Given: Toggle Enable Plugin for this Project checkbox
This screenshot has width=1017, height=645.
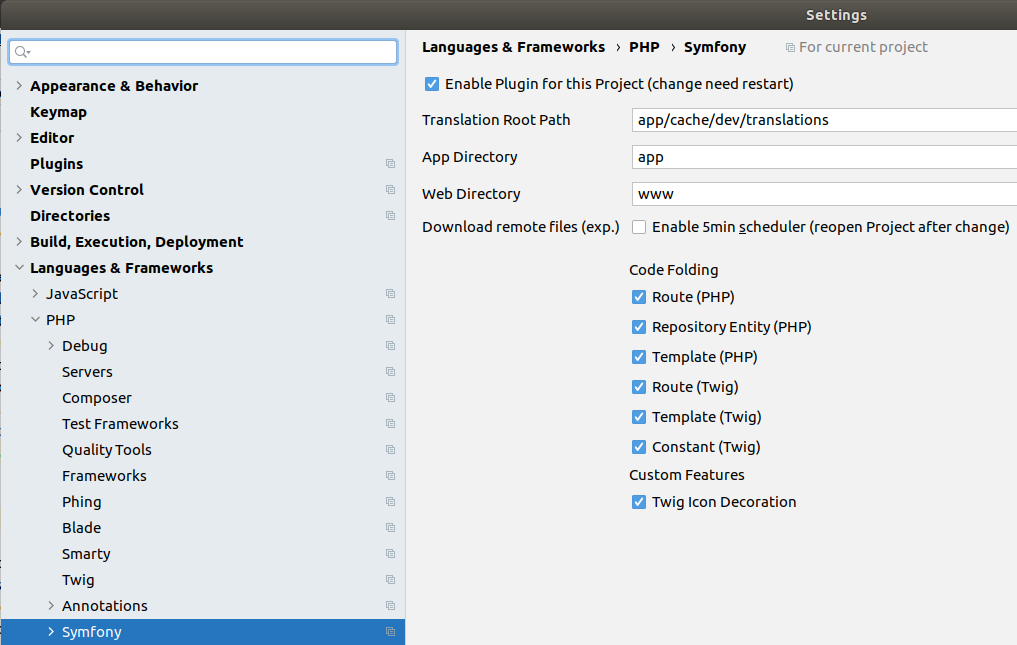Looking at the screenshot, I should click(x=432, y=84).
